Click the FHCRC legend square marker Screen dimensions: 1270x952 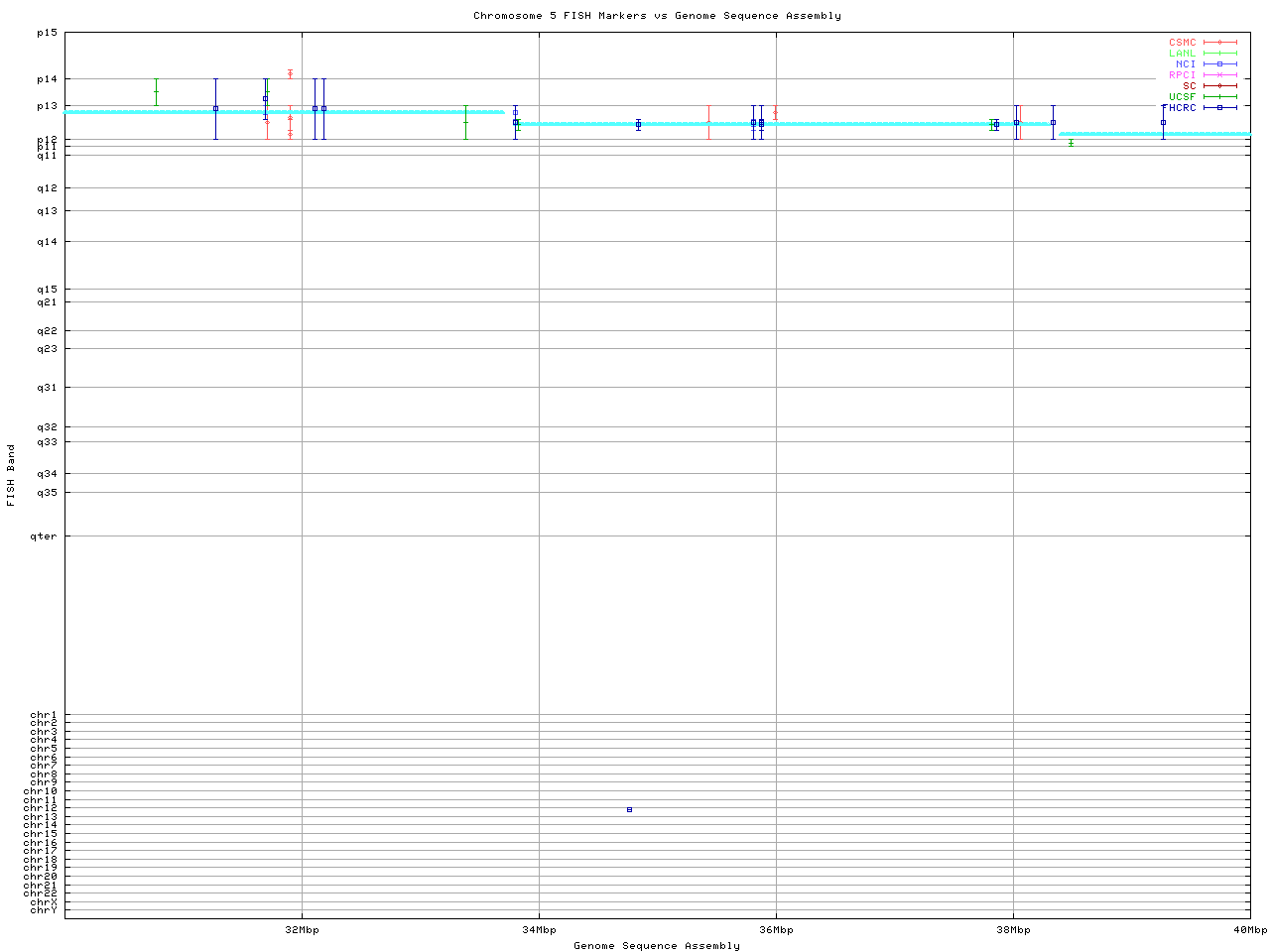1219,107
